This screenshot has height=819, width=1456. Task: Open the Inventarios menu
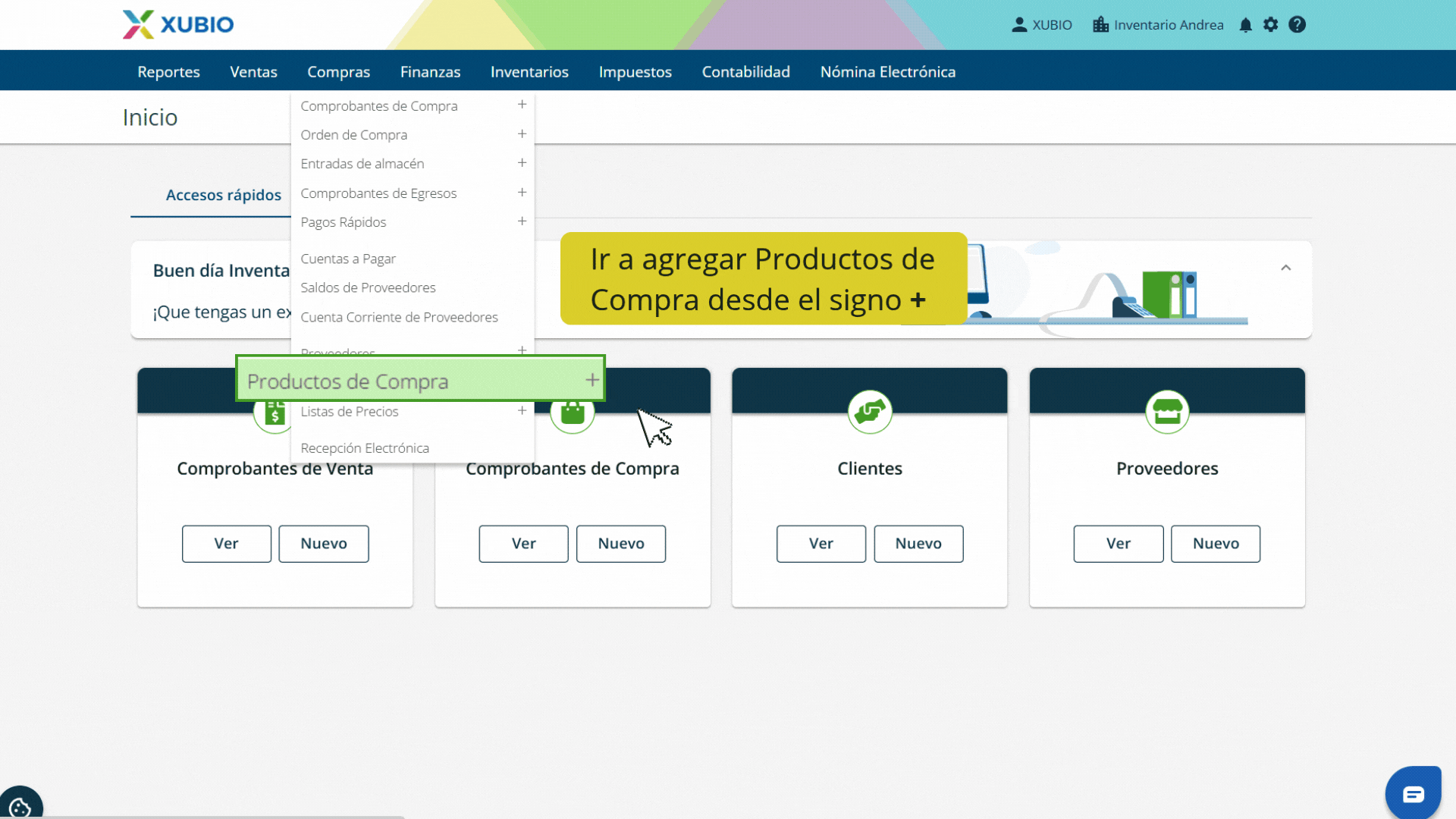point(529,71)
